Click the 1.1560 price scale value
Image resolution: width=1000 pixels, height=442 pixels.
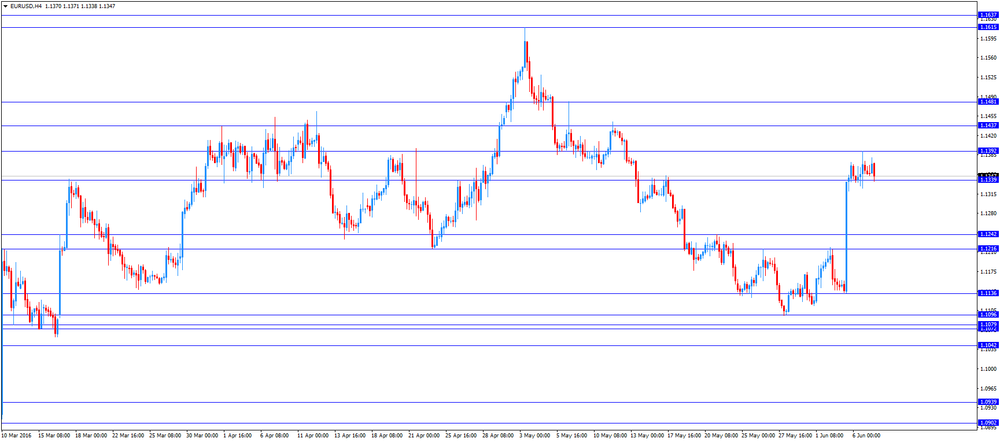point(988,58)
